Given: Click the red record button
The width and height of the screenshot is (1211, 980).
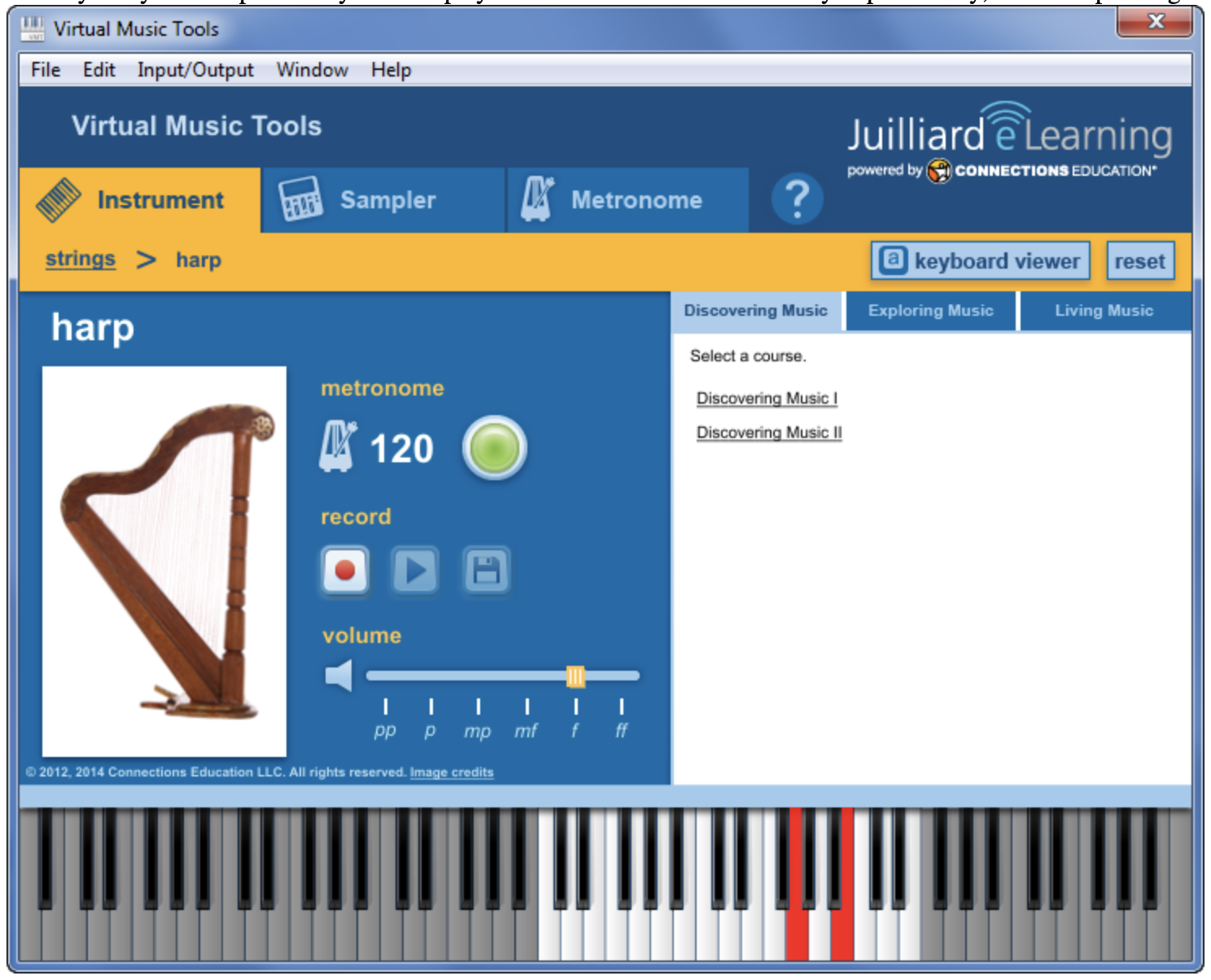Looking at the screenshot, I should tap(345, 571).
